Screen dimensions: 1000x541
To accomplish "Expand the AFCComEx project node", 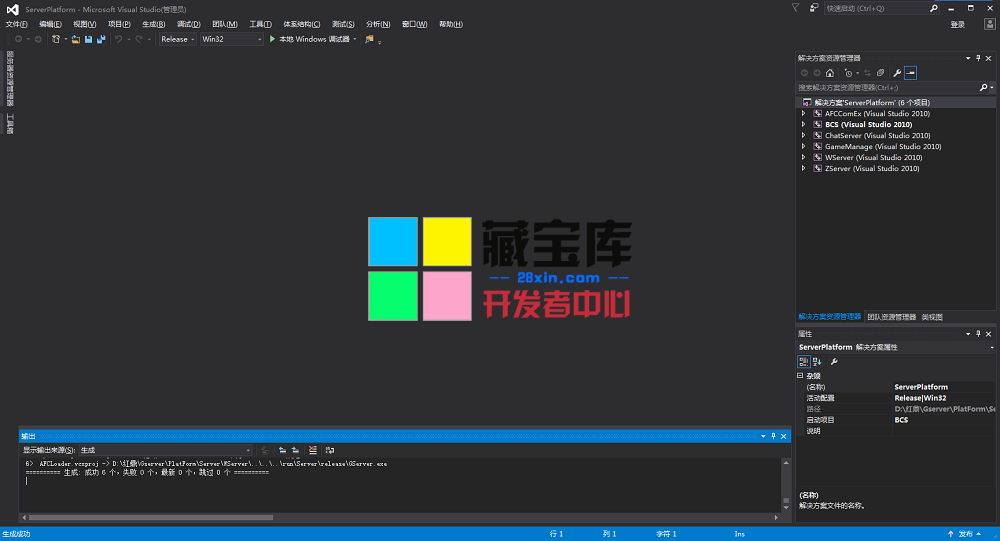I will [803, 114].
